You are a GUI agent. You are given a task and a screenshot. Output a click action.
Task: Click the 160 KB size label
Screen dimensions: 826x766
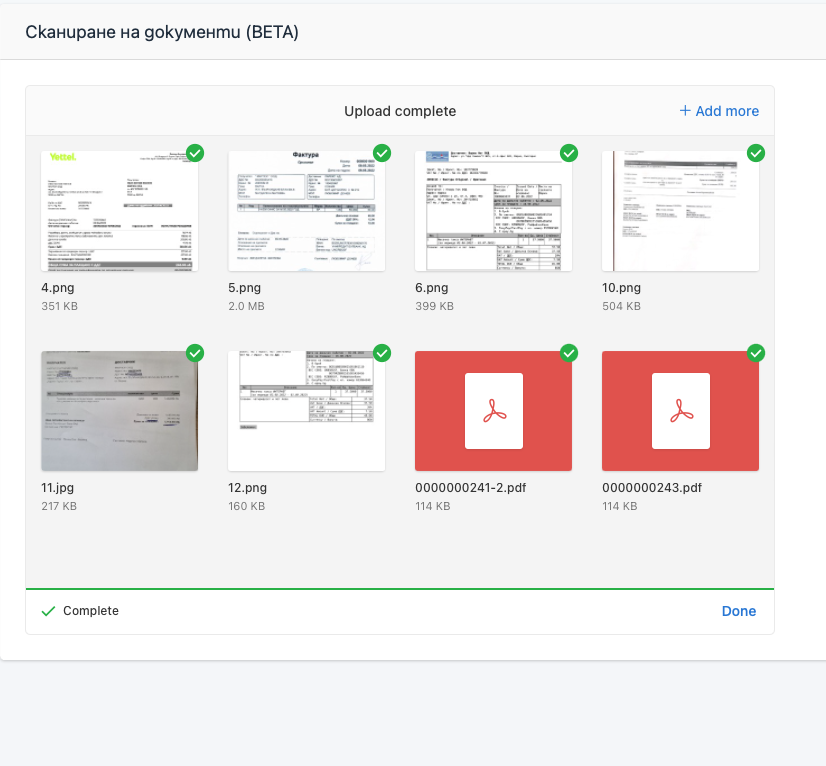(247, 506)
